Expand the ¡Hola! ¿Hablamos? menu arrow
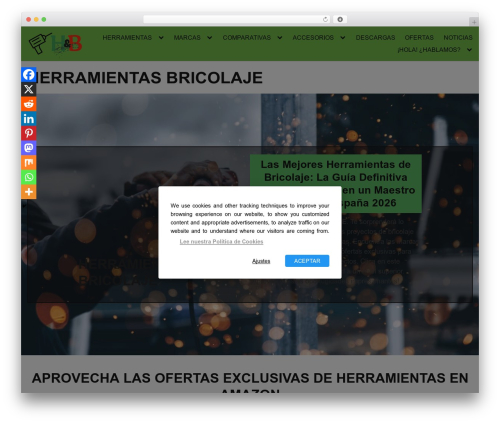The width and height of the screenshot is (500, 423). (469, 50)
